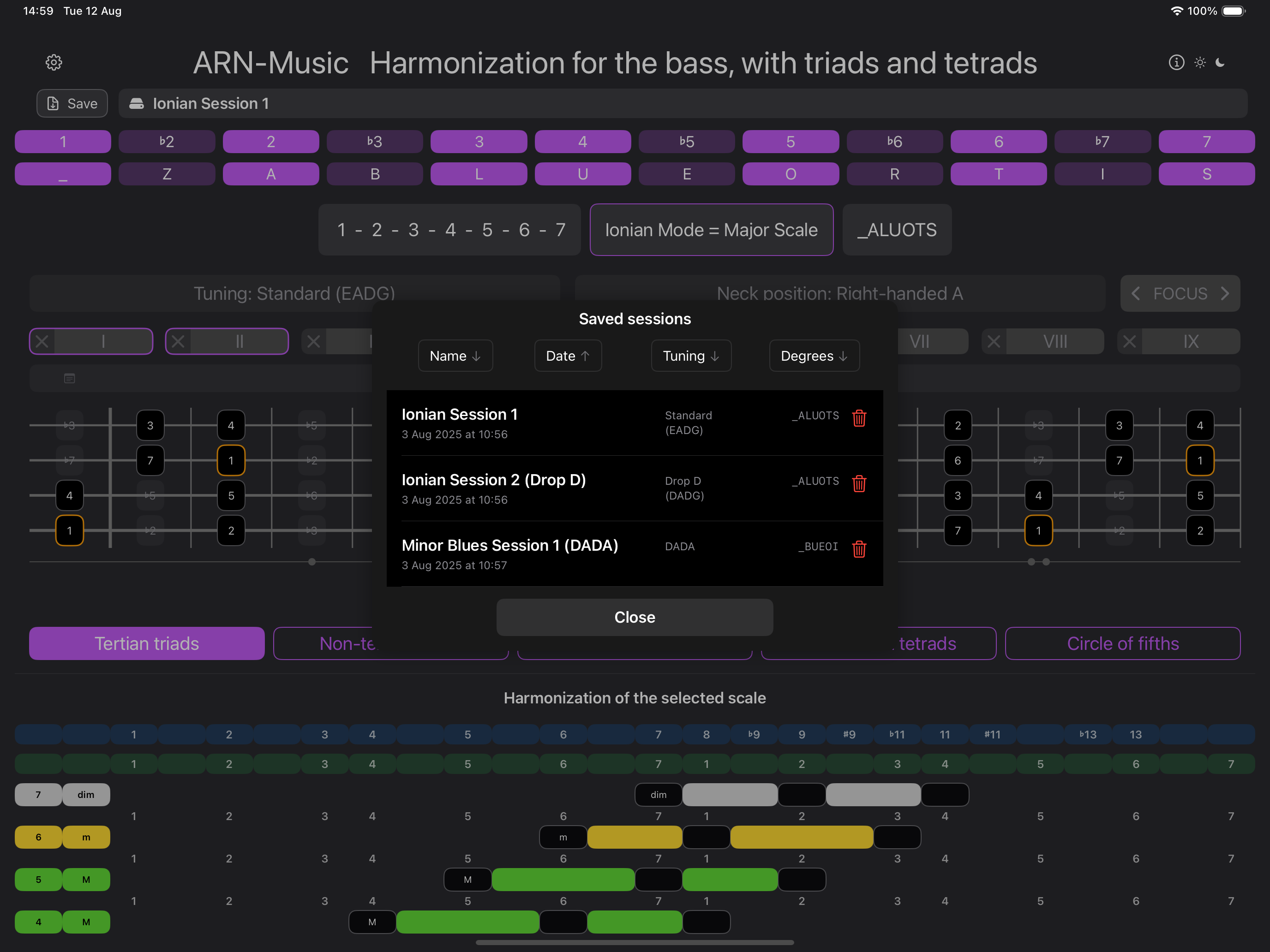The height and width of the screenshot is (952, 1270).
Task: Open Ionian Mode = Major Scale selector
Action: (x=711, y=230)
